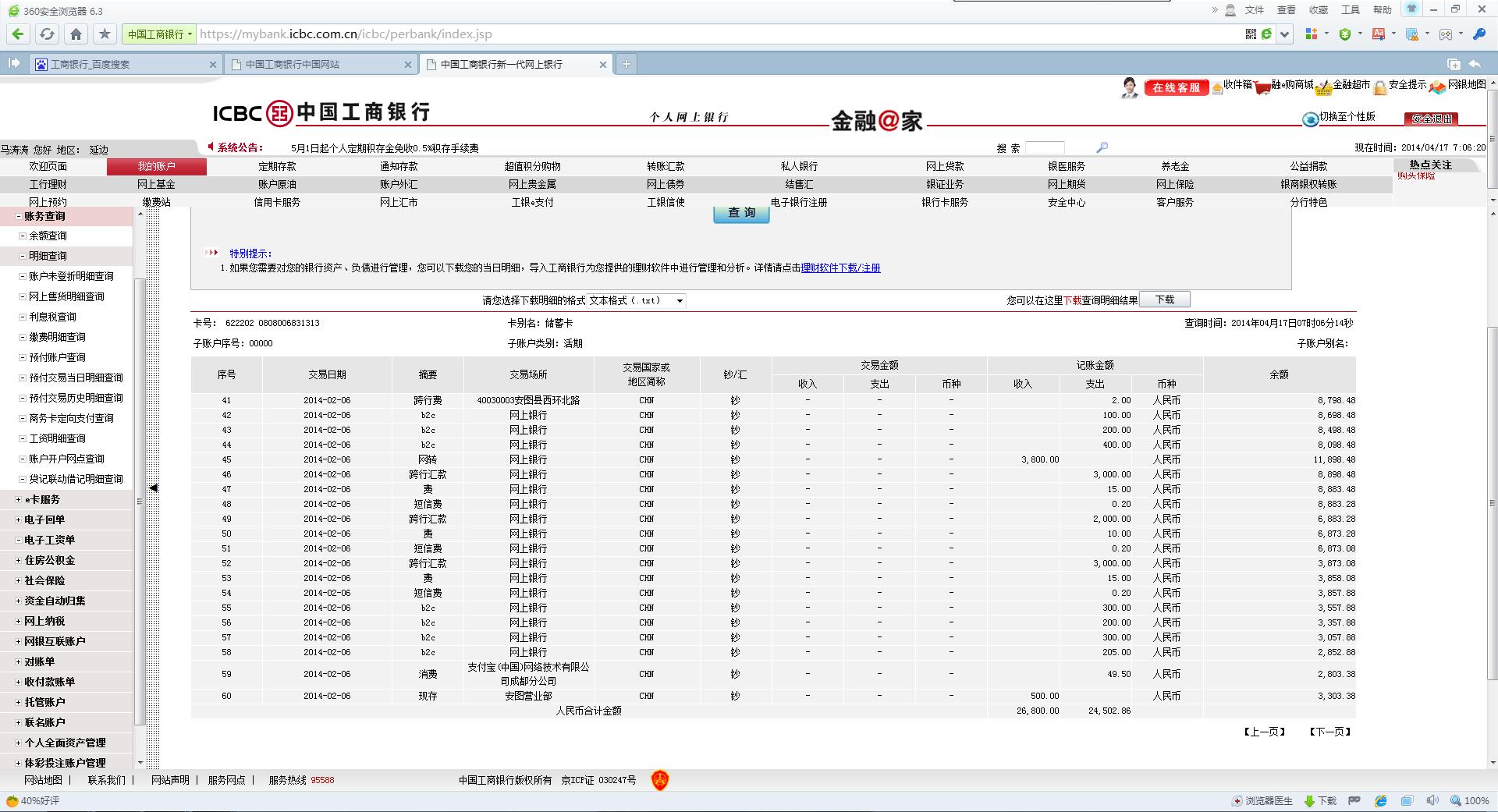This screenshot has height=812, width=1498.
Task: Collapse the left sidebar with arrow handle
Action: [154, 488]
